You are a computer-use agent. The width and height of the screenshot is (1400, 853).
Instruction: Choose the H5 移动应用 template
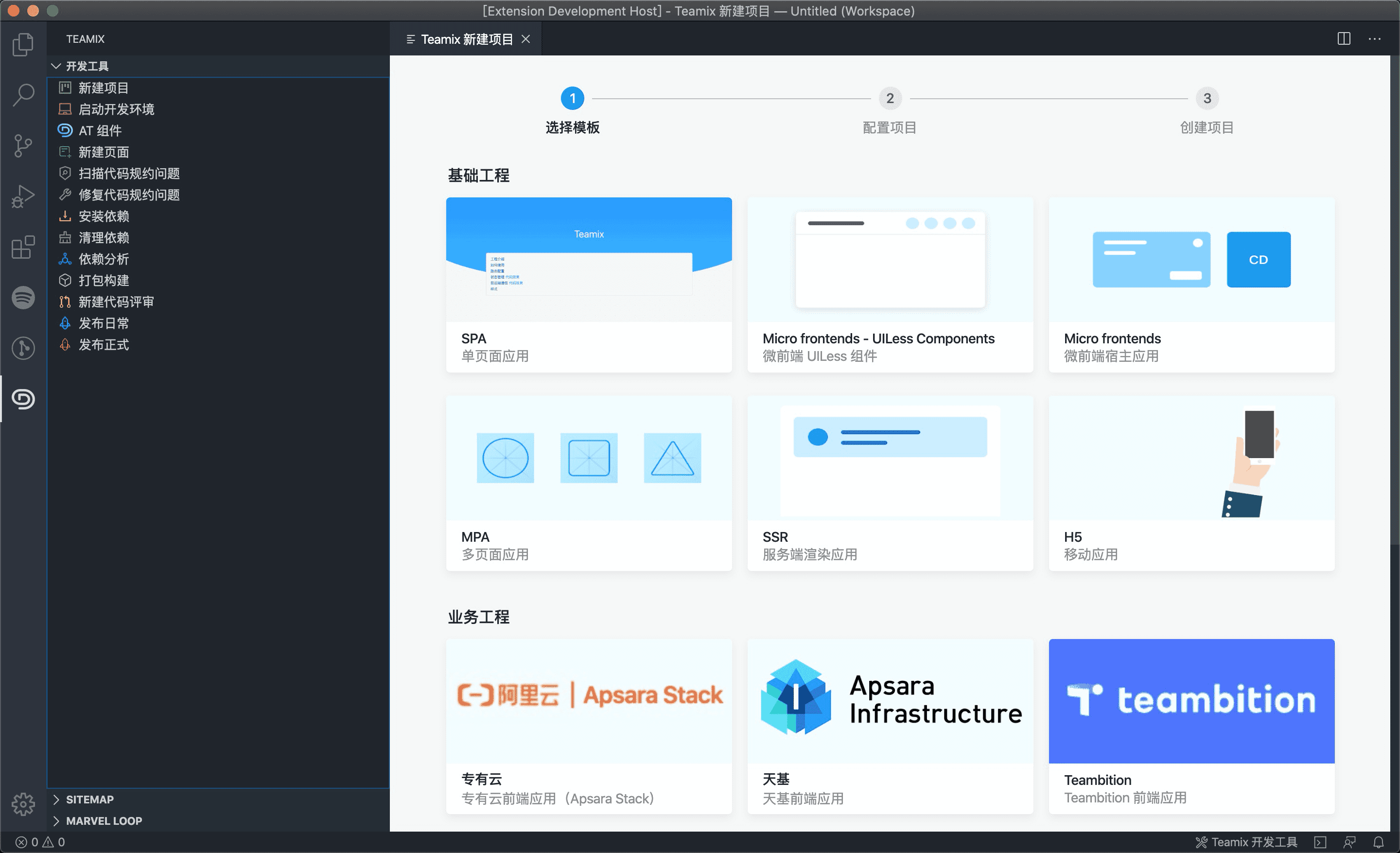pos(1191,483)
